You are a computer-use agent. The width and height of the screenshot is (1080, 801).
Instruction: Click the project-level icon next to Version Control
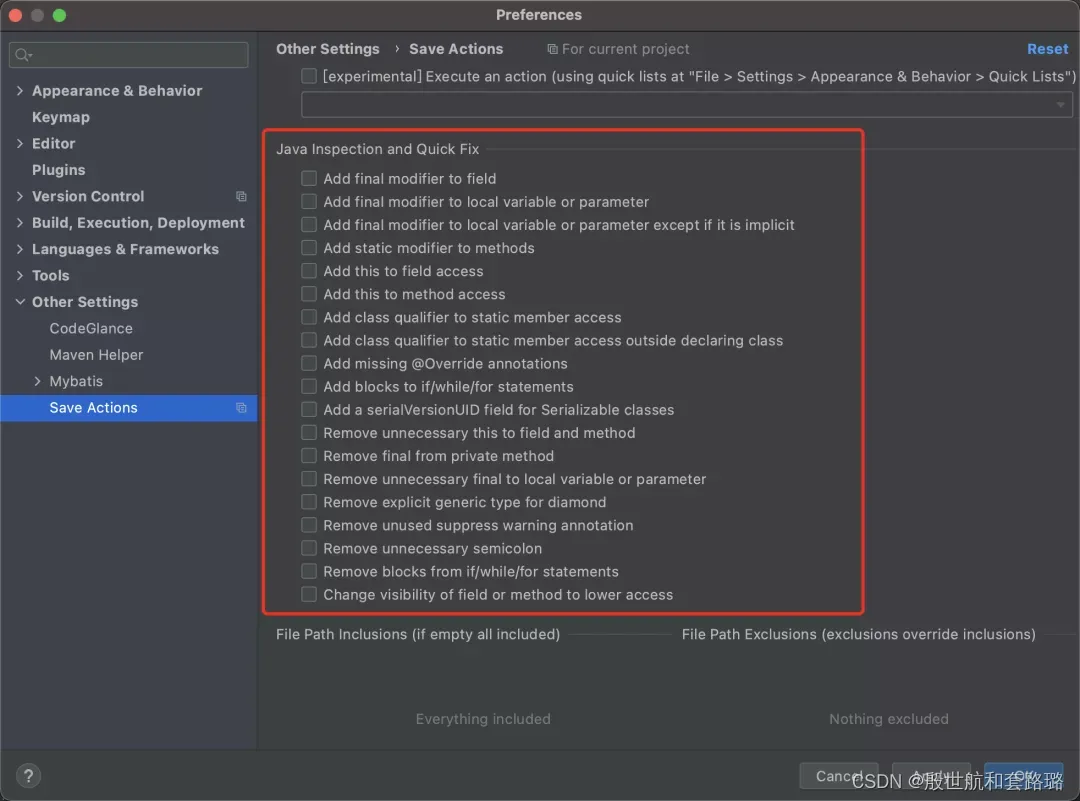coord(241,196)
